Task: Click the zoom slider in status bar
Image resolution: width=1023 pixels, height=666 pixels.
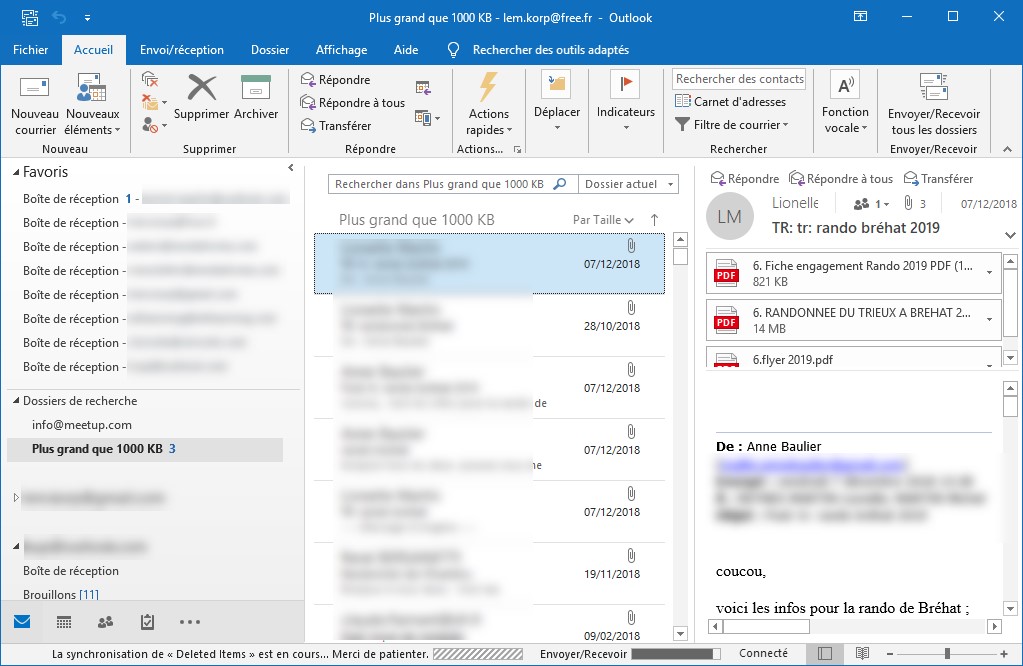Action: (x=946, y=654)
